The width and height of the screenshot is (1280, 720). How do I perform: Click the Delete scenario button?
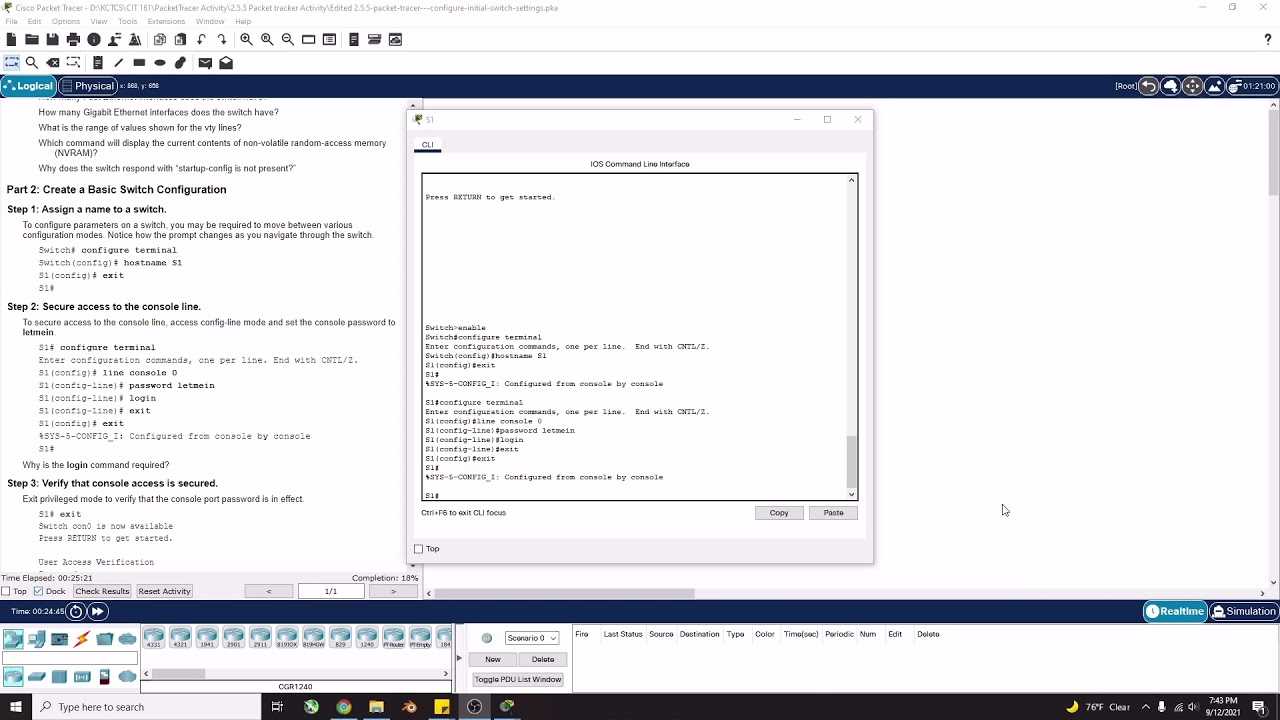(543, 659)
